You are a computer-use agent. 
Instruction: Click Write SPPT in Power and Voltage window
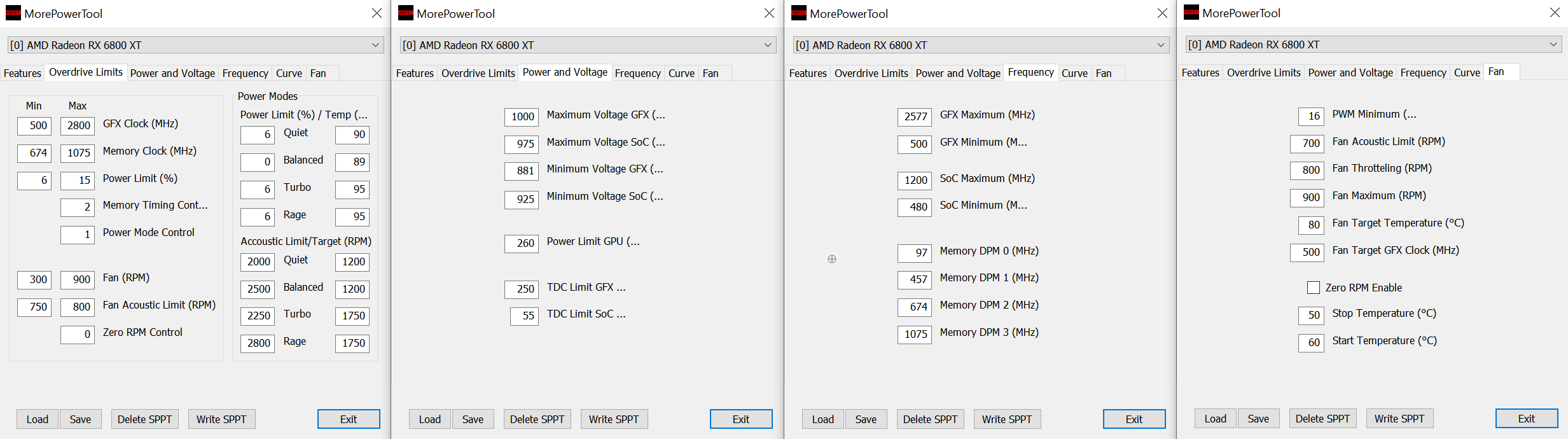coord(614,419)
